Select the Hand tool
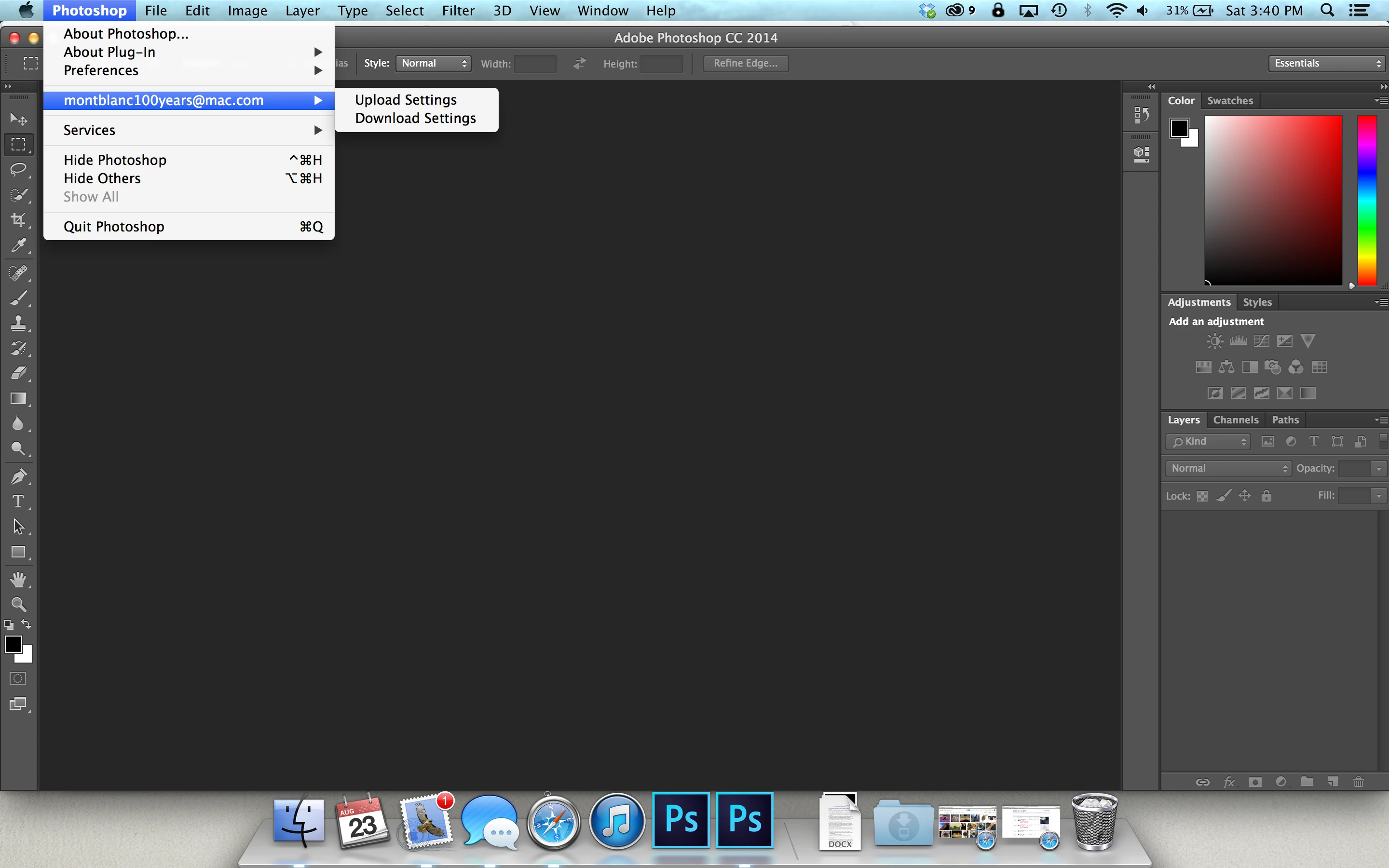The height and width of the screenshot is (868, 1389). [x=18, y=579]
